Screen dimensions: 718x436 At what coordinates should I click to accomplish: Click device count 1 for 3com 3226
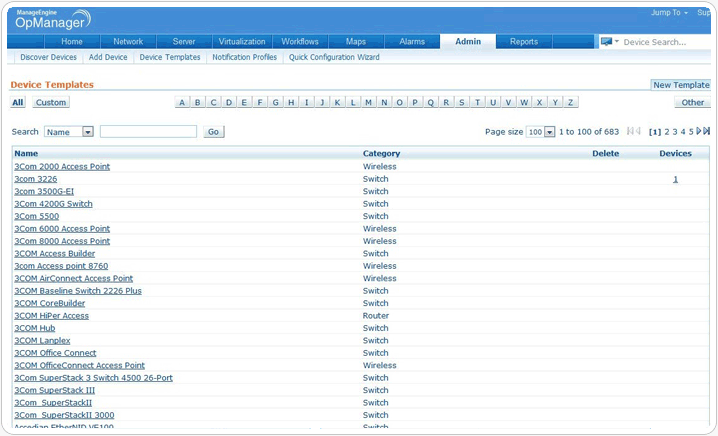click(x=675, y=179)
